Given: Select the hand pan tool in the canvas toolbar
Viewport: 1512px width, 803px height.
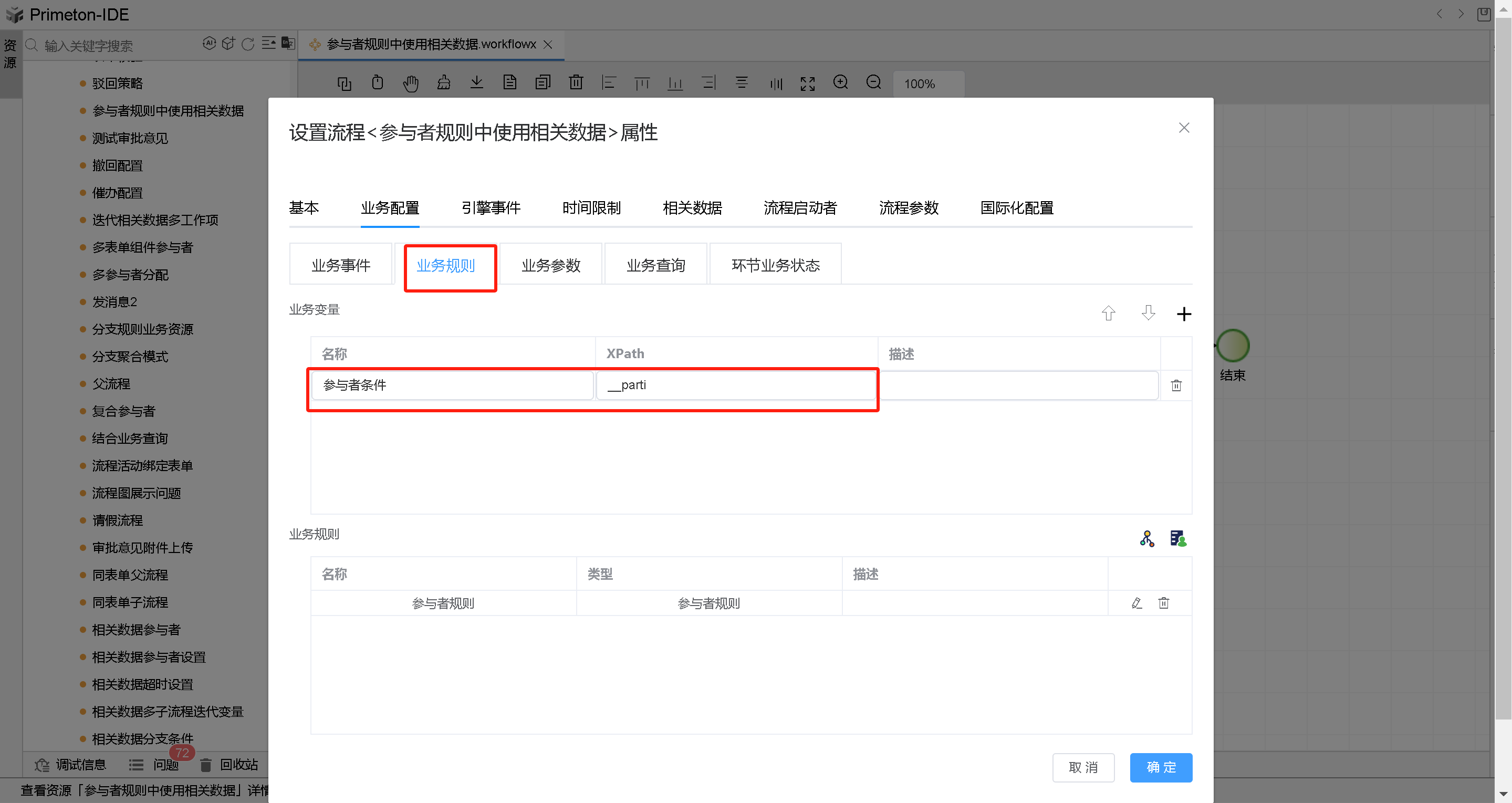Looking at the screenshot, I should click(x=411, y=83).
